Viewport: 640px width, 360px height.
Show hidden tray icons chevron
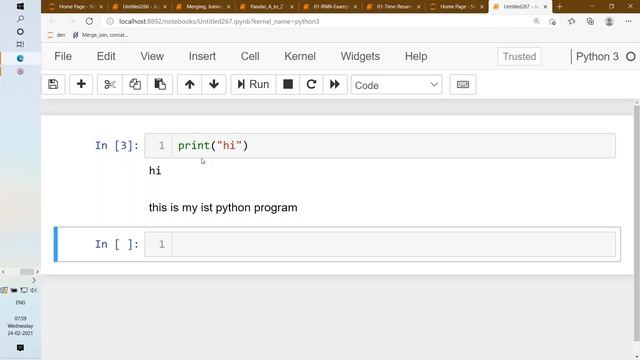coord(34,280)
